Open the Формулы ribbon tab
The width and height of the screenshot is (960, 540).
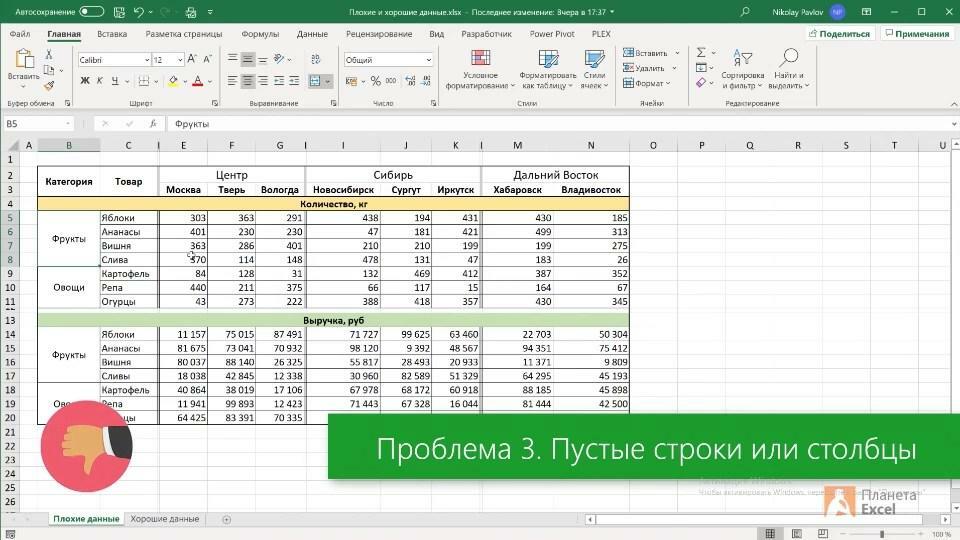pyautogui.click(x=260, y=33)
